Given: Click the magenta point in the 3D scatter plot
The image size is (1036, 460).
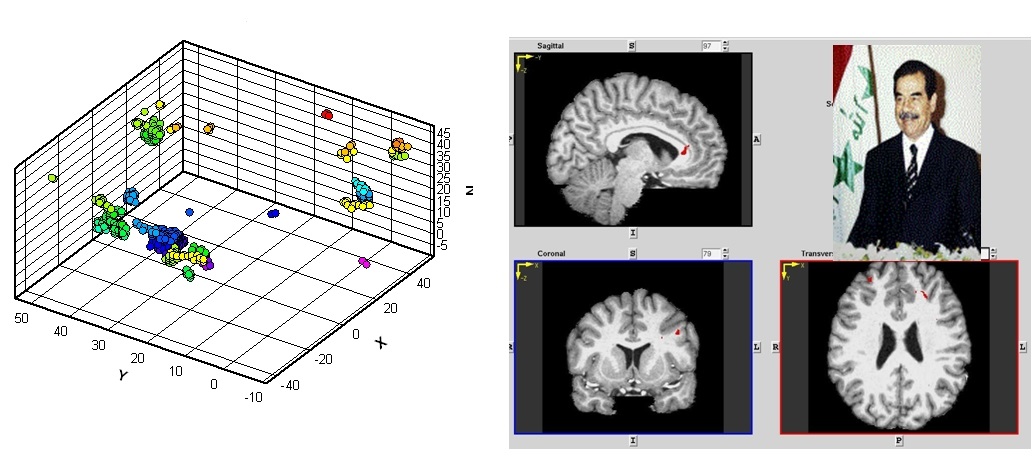Looking at the screenshot, I should [364, 262].
